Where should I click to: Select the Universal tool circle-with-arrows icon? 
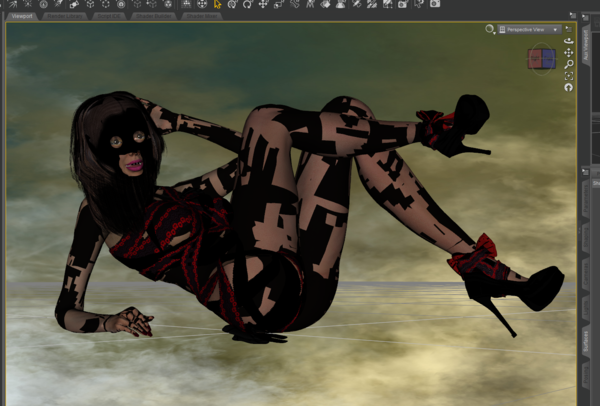click(232, 4)
